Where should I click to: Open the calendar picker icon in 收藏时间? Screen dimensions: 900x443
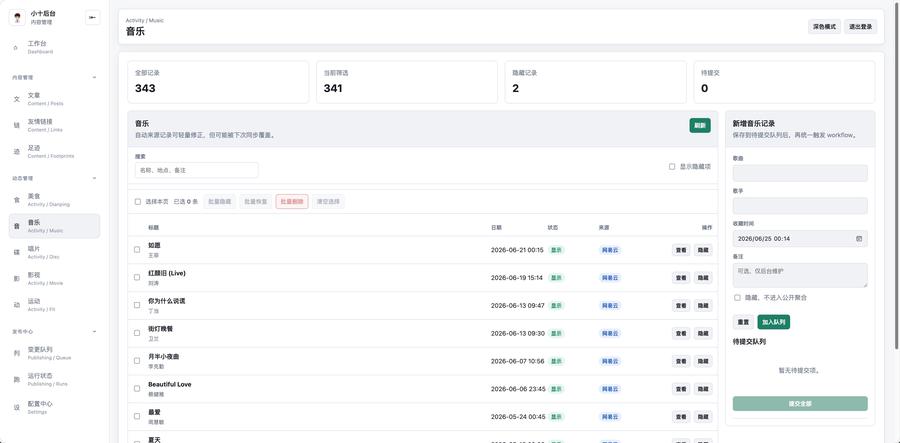[x=859, y=238]
